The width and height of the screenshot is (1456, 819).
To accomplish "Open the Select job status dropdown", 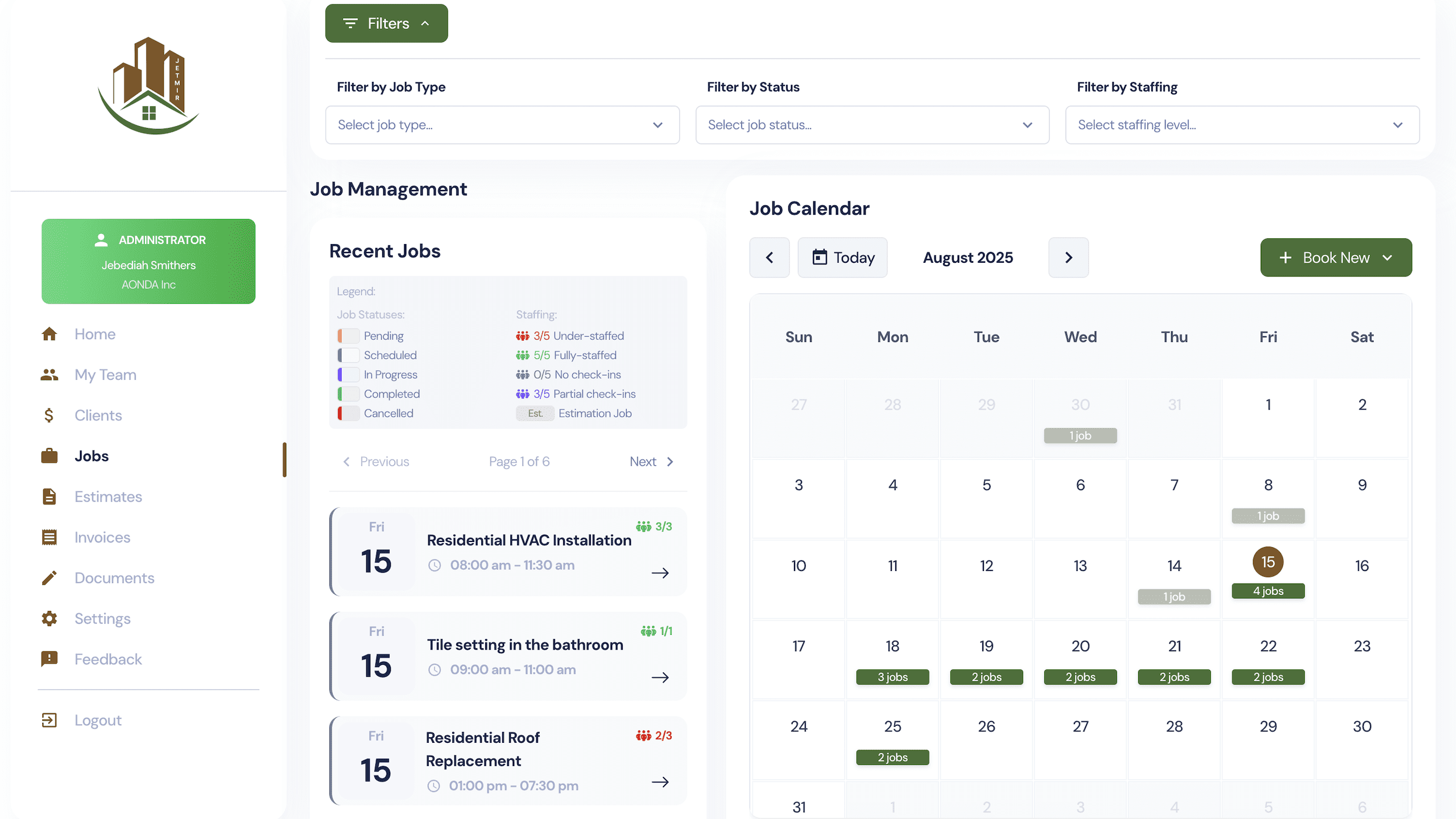I will click(872, 125).
